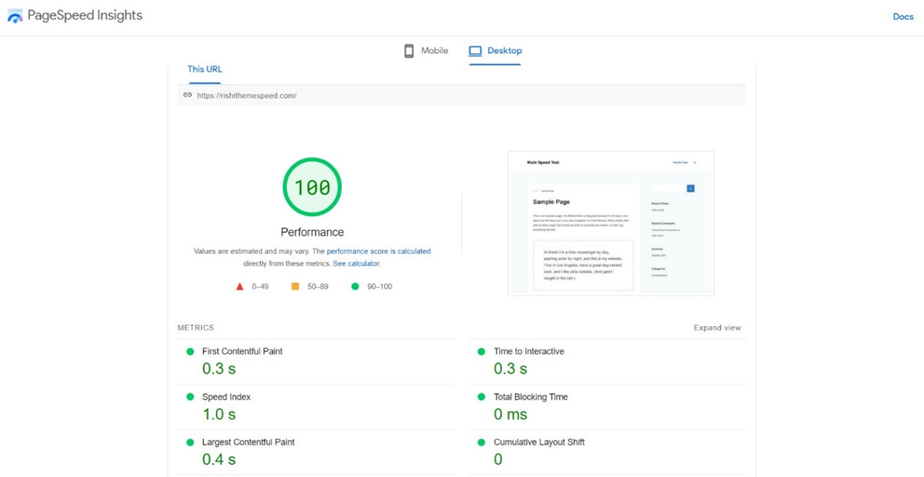
Task: Click the Cumulative Layout Shift label
Action: click(539, 442)
